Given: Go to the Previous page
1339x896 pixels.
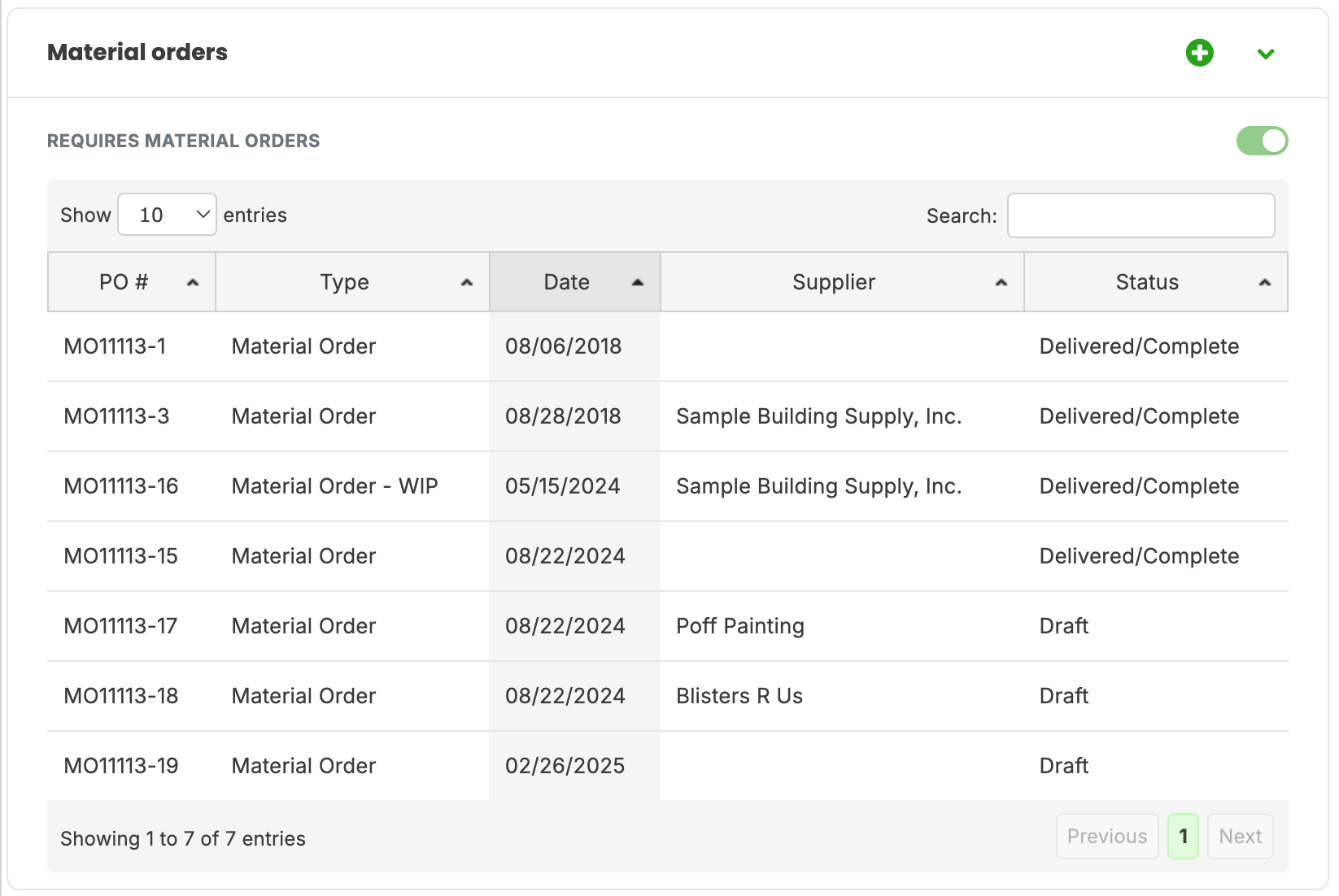Looking at the screenshot, I should (1107, 836).
